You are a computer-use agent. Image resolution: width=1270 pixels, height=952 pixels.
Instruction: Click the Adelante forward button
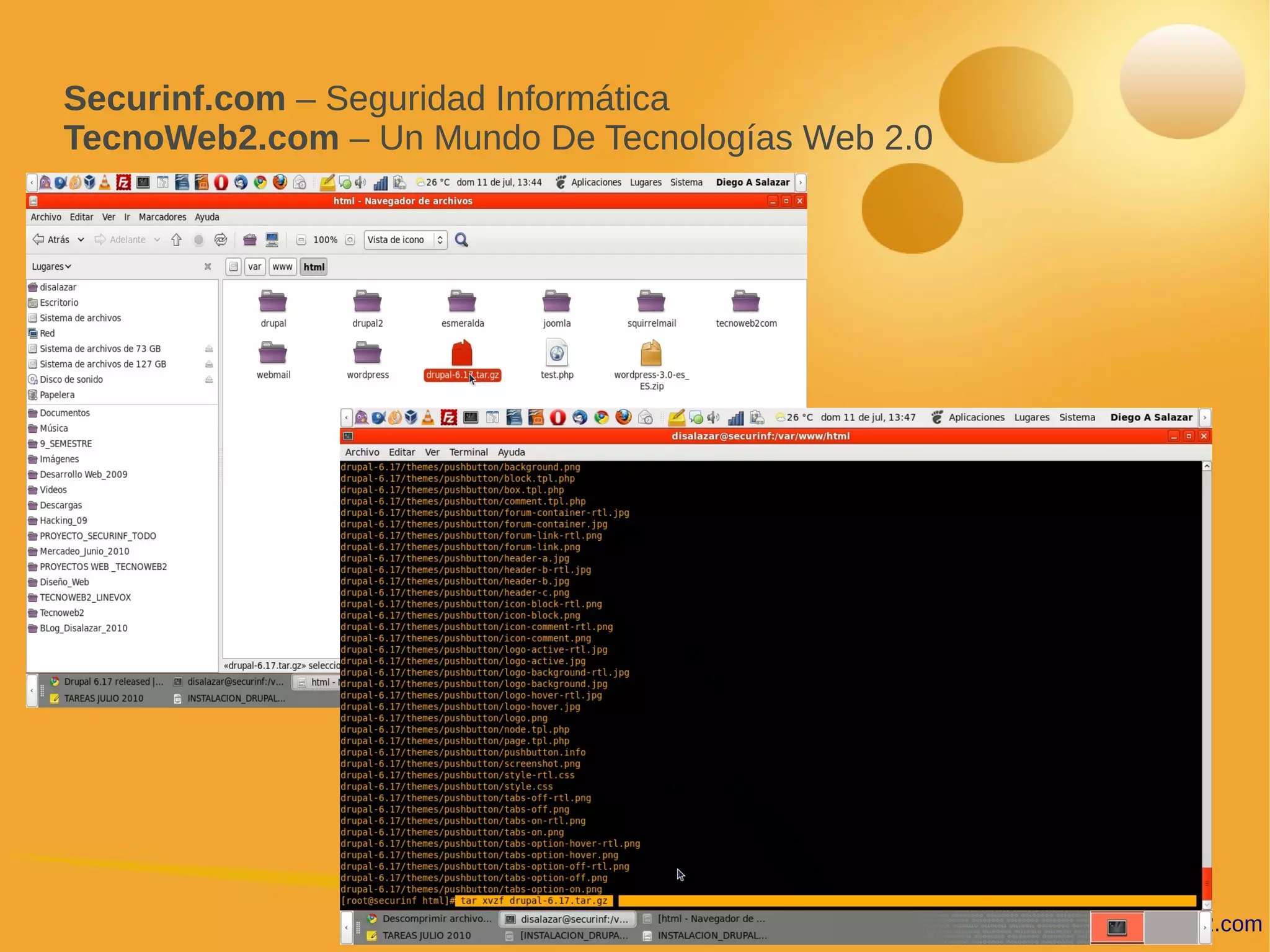click(x=120, y=239)
